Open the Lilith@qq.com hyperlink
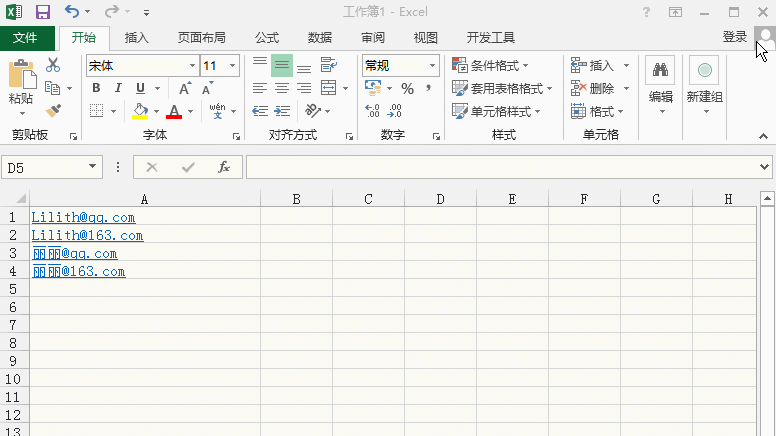Viewport: 776px width, 436px height. click(83, 217)
